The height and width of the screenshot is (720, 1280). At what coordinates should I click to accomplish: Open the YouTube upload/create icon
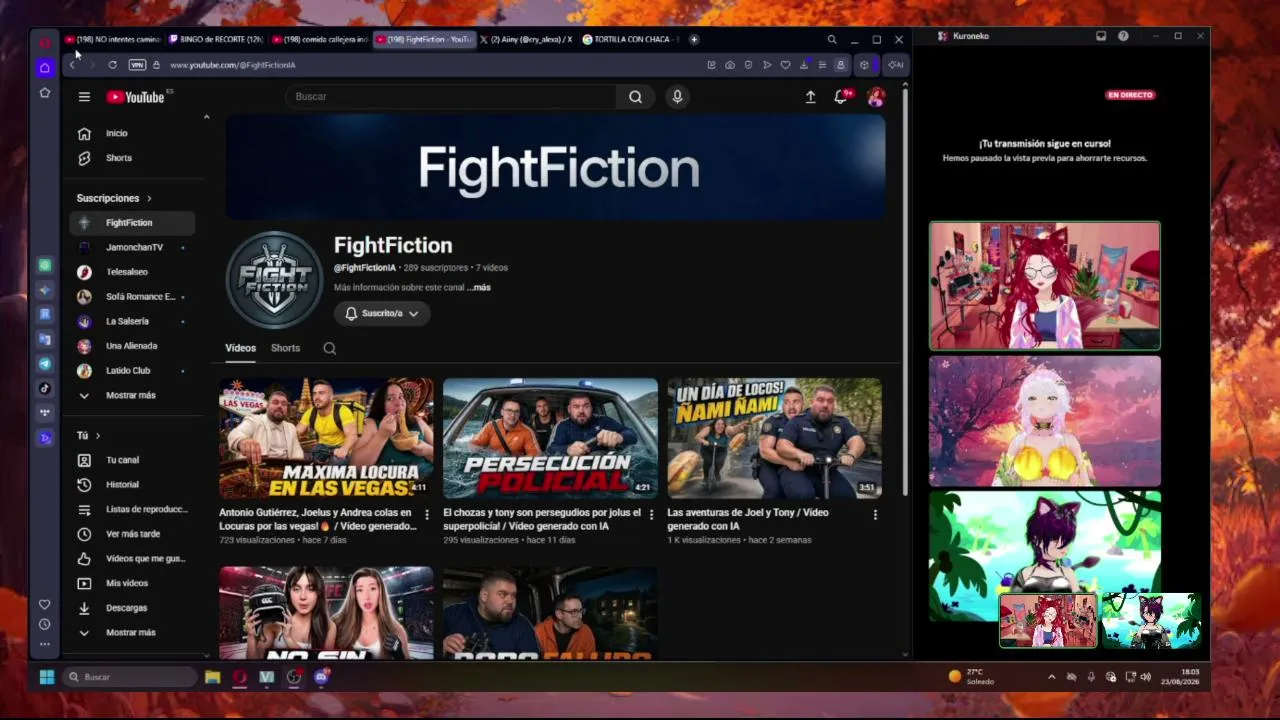pyautogui.click(x=811, y=97)
